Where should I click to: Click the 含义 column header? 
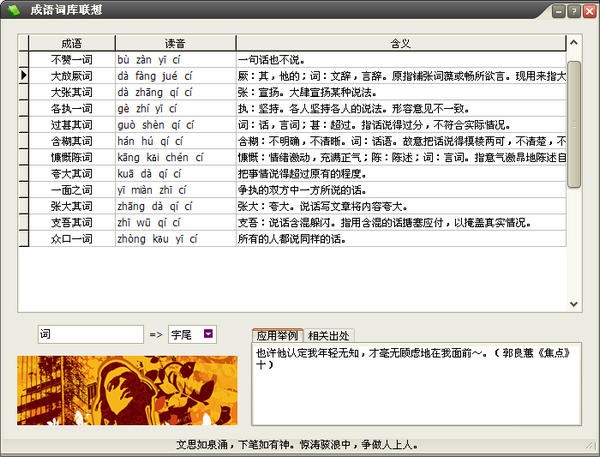tap(400, 44)
